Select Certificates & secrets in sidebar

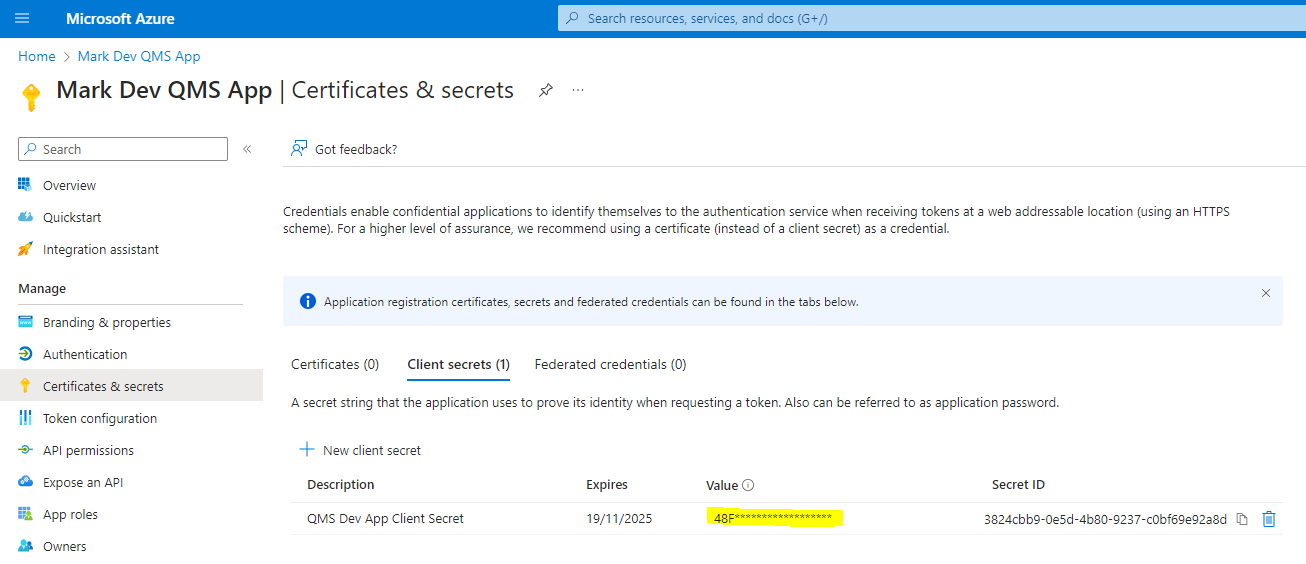tap(130, 386)
